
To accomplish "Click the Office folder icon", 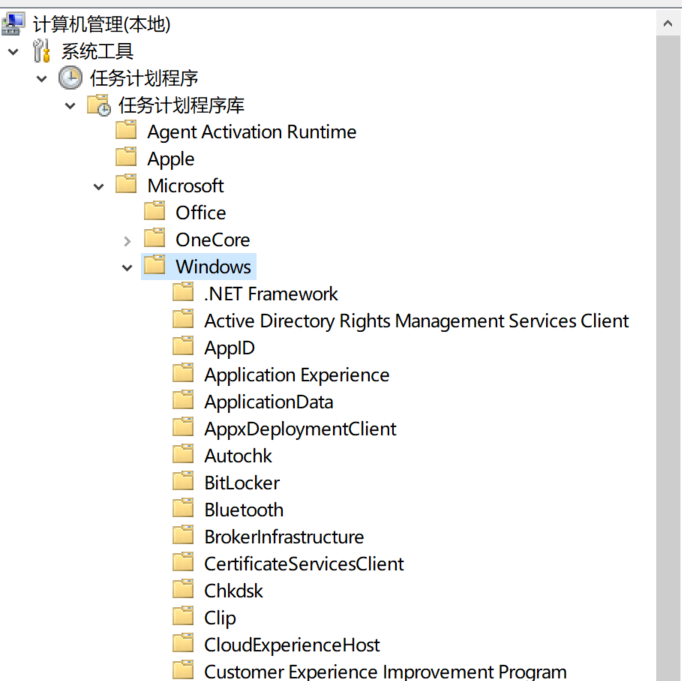I will (155, 211).
